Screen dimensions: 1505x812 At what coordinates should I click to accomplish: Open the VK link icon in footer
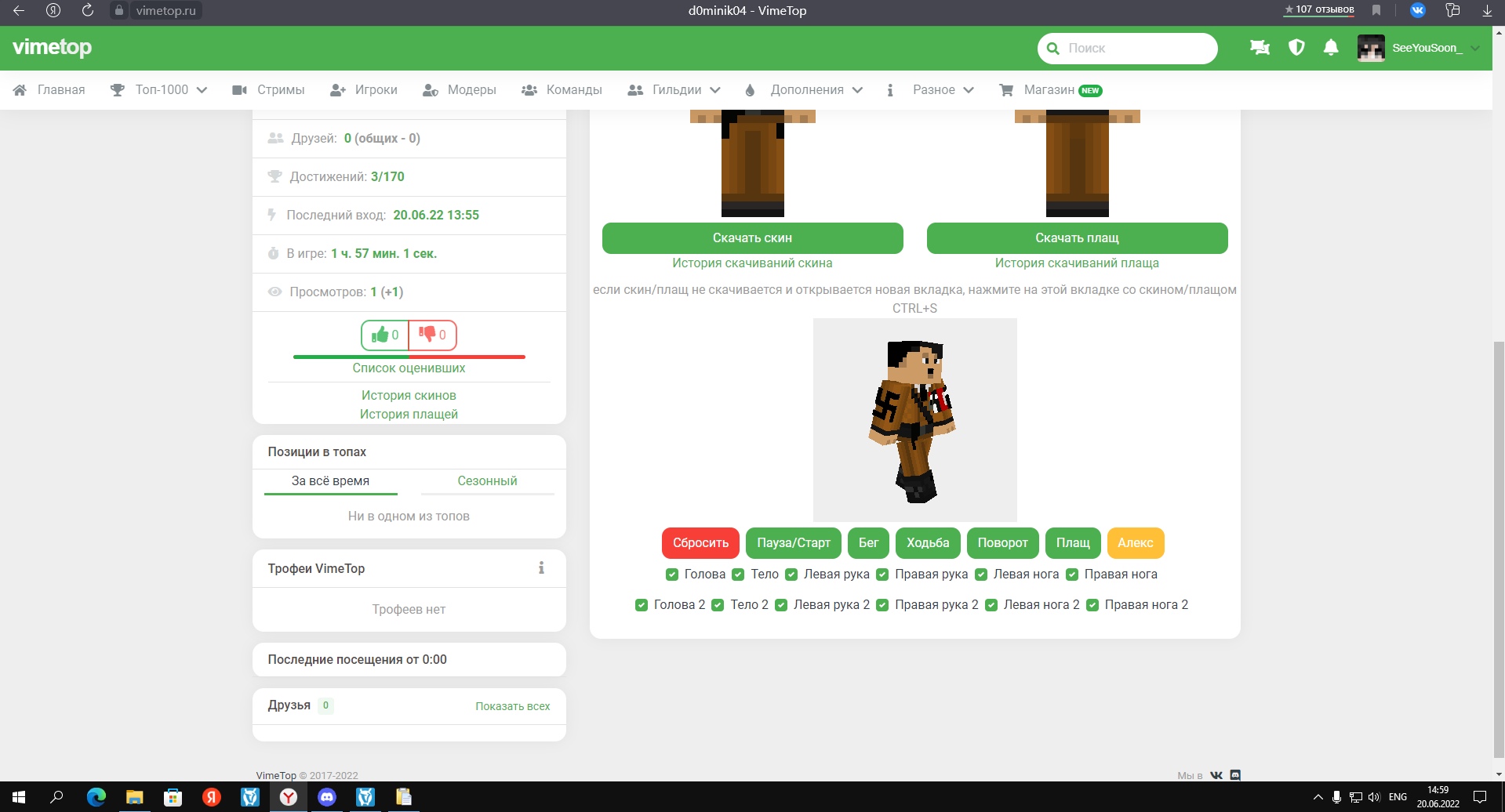coord(1216,775)
